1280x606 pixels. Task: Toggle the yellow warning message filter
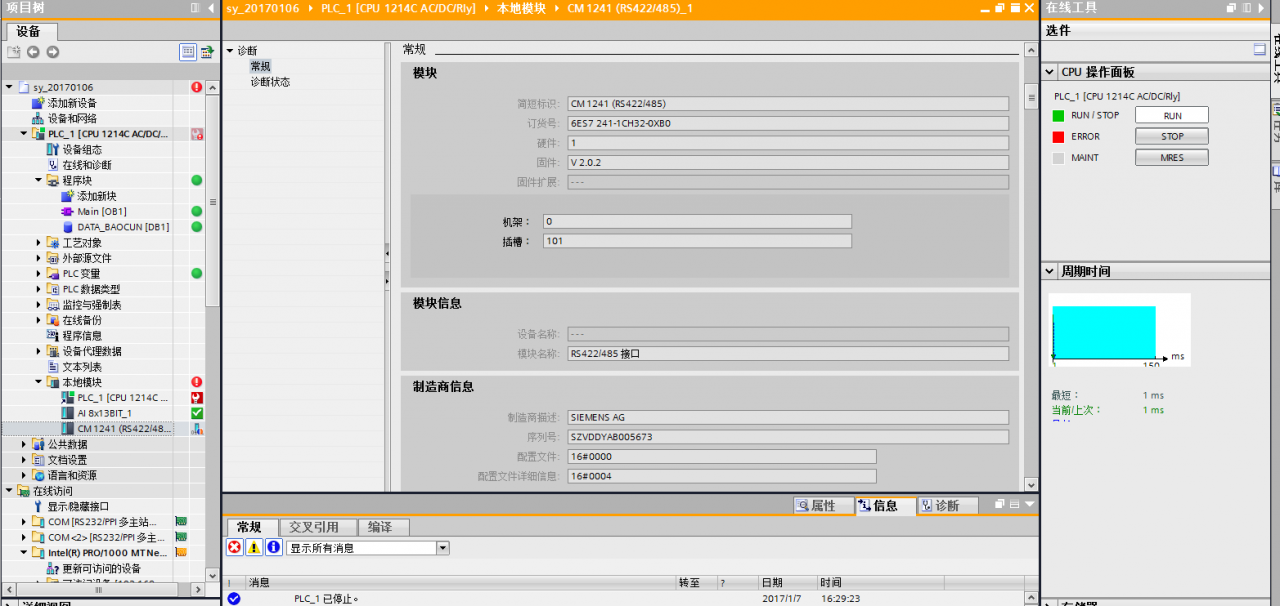pos(252,547)
